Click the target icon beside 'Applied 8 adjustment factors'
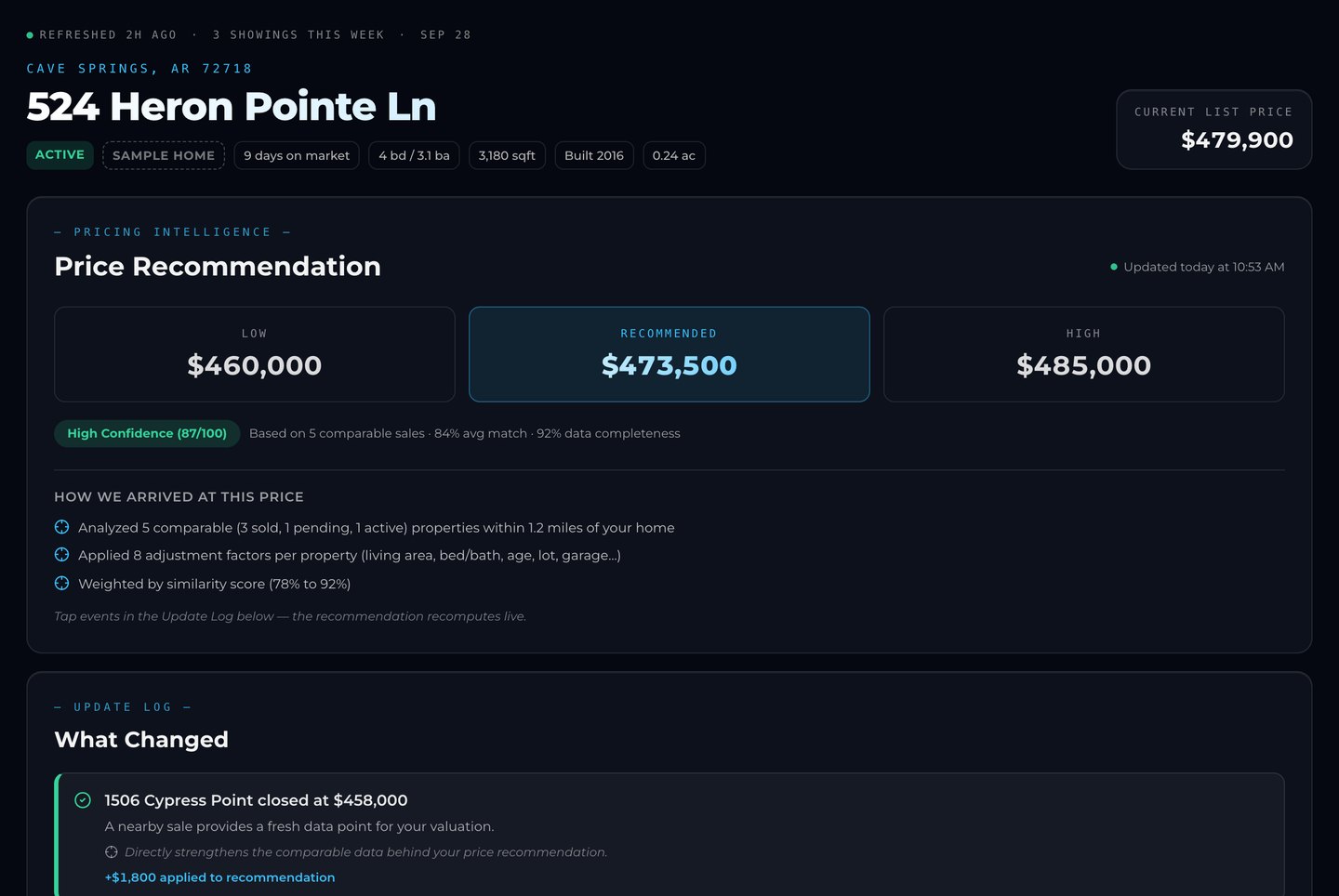Screen dimensions: 1339x896 pos(62,555)
